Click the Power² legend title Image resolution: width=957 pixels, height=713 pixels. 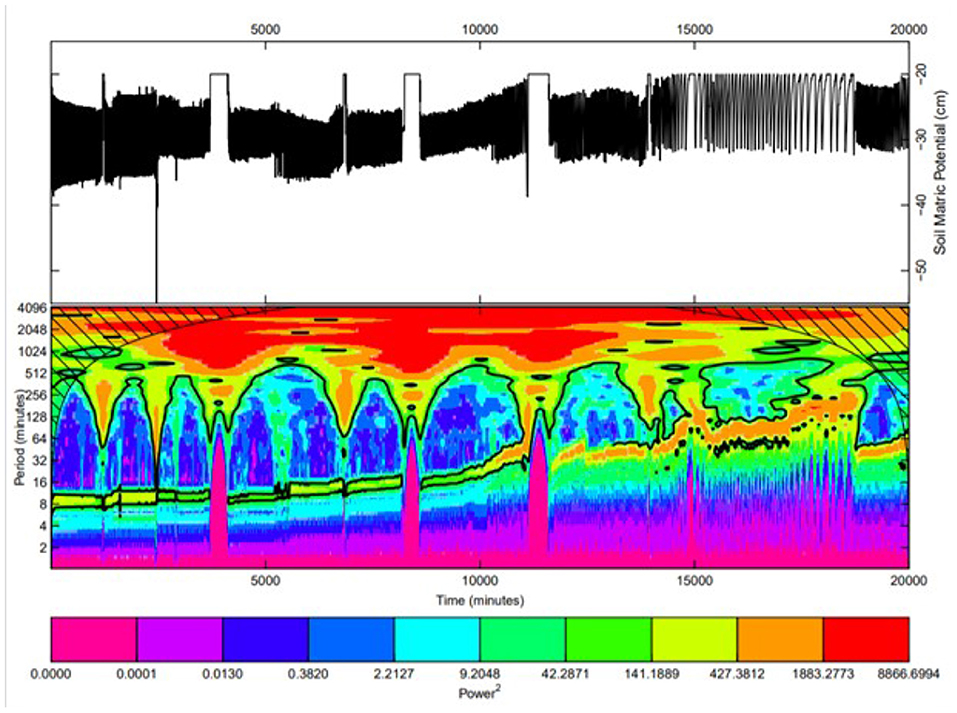coord(480,693)
